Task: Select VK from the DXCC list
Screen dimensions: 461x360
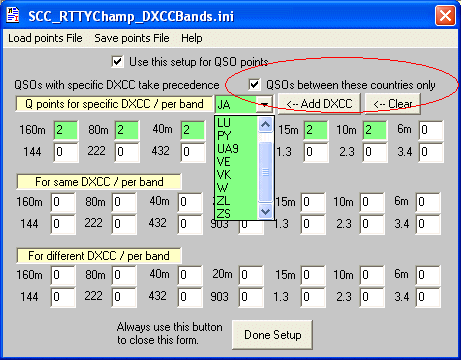Action: 224,175
